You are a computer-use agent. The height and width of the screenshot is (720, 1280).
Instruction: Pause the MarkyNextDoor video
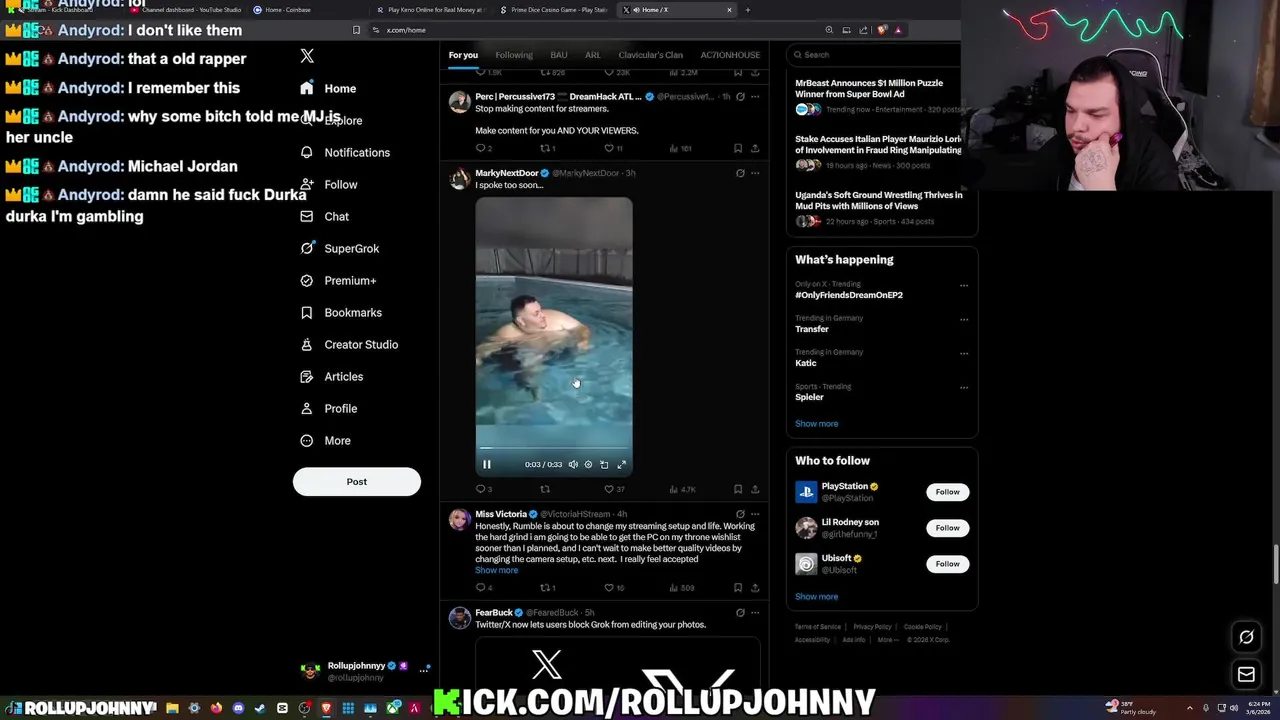487,464
